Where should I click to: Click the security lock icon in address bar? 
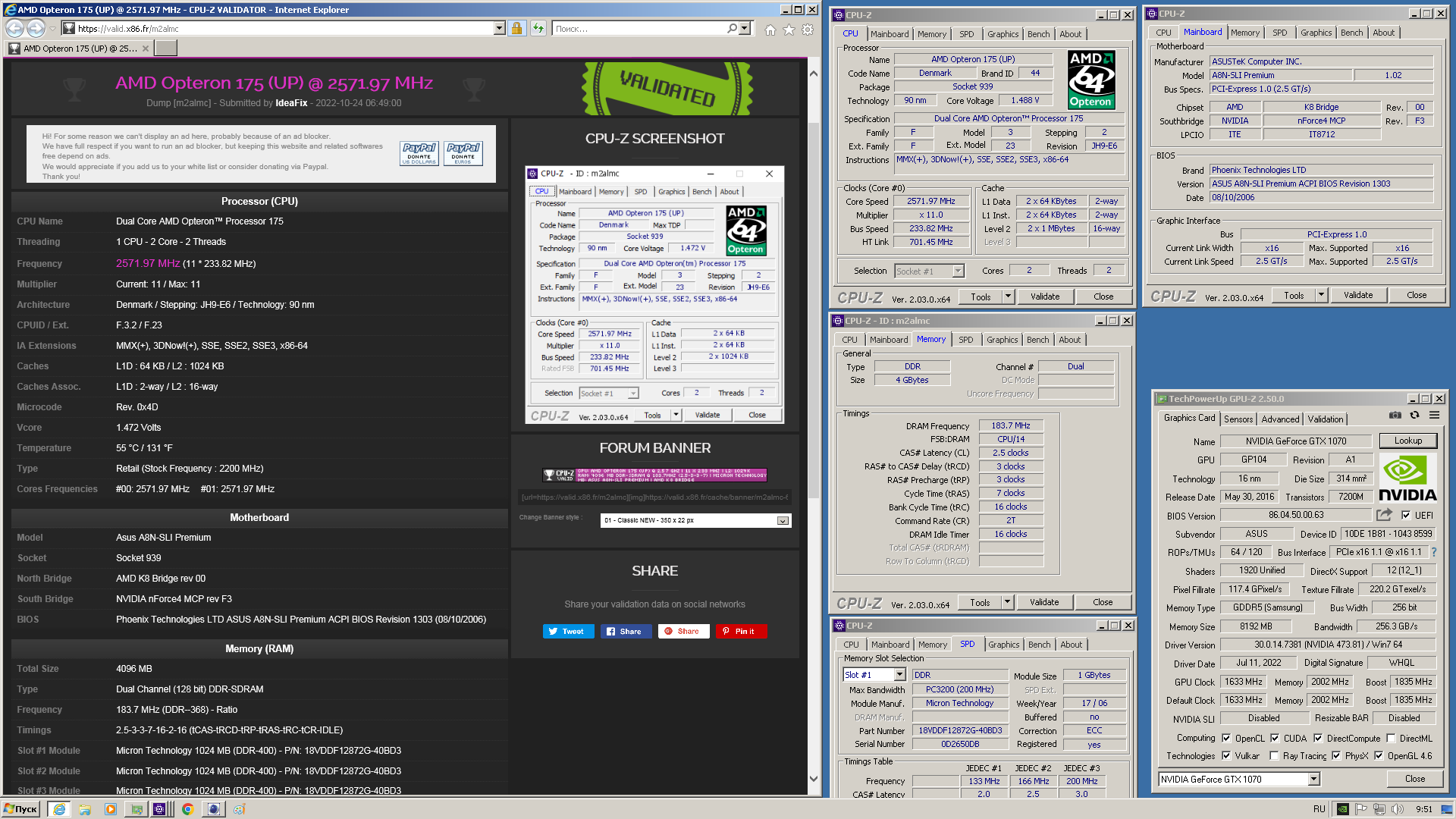point(516,29)
